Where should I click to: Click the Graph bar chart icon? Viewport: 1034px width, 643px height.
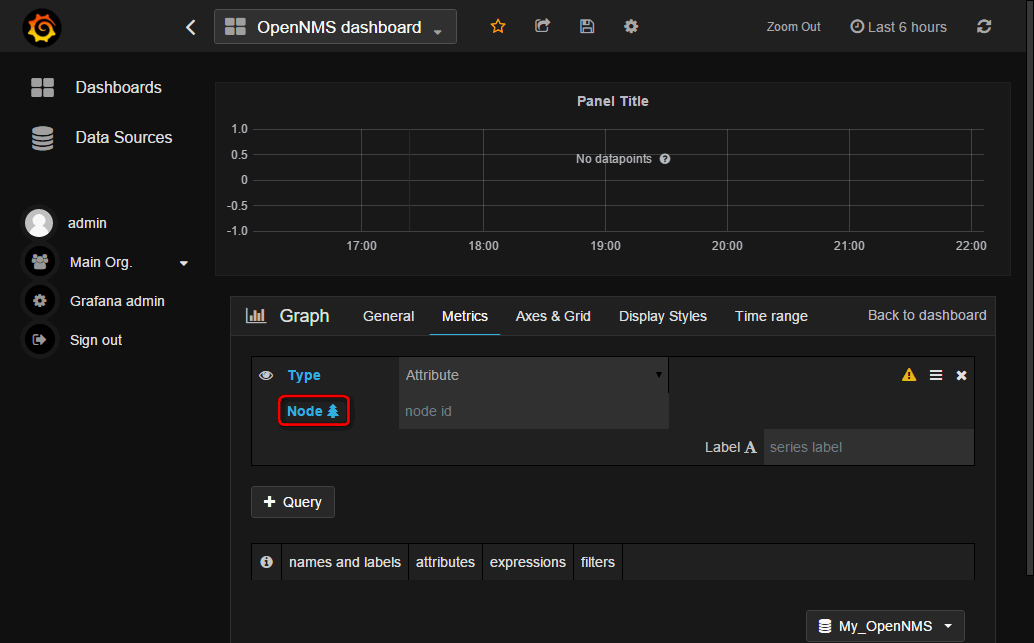[x=256, y=316]
